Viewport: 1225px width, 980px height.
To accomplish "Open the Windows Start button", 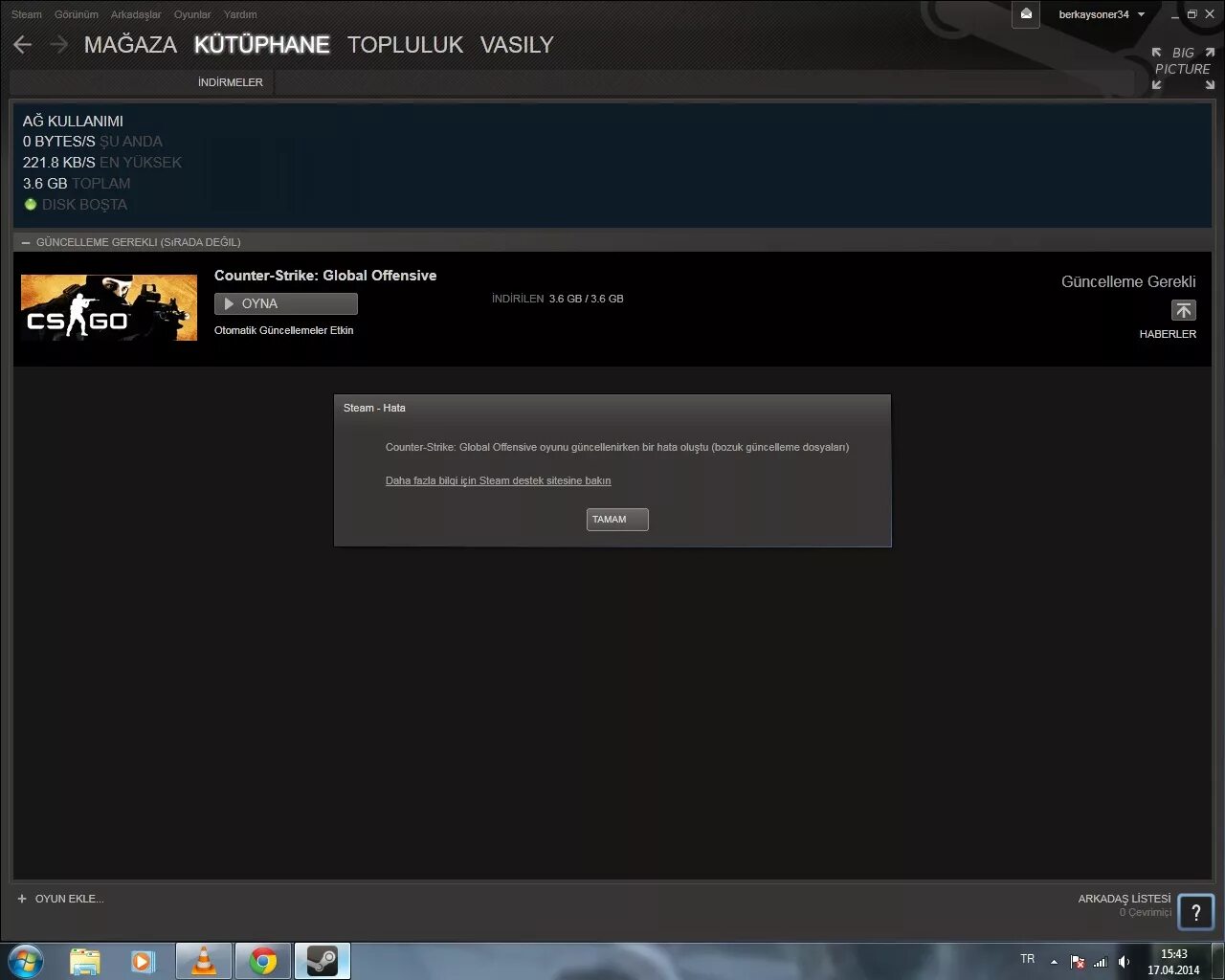I will (x=26, y=961).
